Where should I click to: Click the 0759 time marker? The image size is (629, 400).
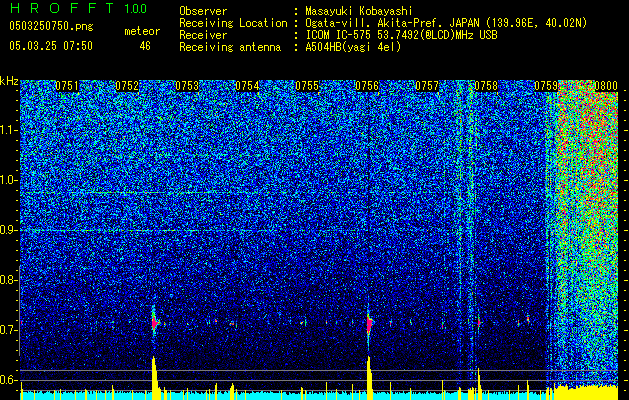pyautogui.click(x=546, y=86)
